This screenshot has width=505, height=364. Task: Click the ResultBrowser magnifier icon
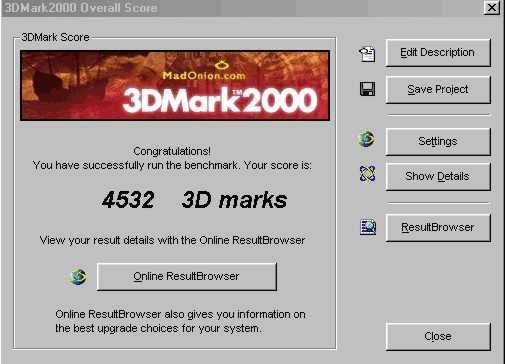(x=368, y=227)
